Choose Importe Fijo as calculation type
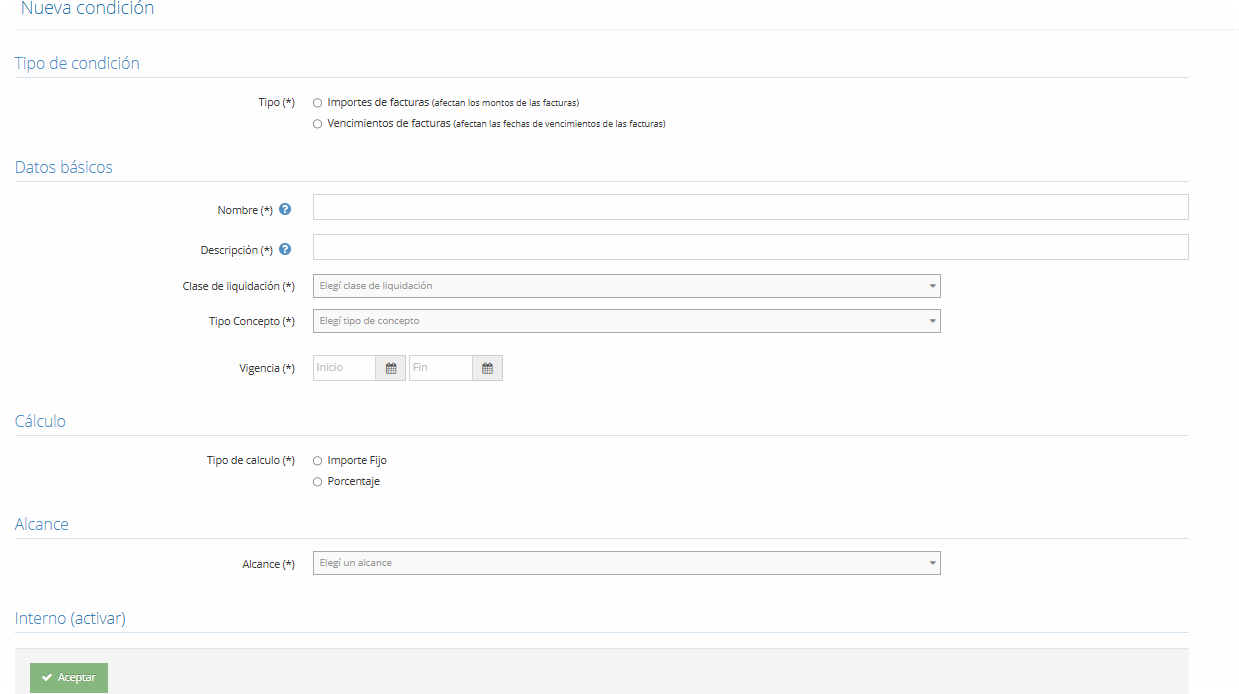Viewport: 1239px width, 694px height. pyautogui.click(x=318, y=461)
